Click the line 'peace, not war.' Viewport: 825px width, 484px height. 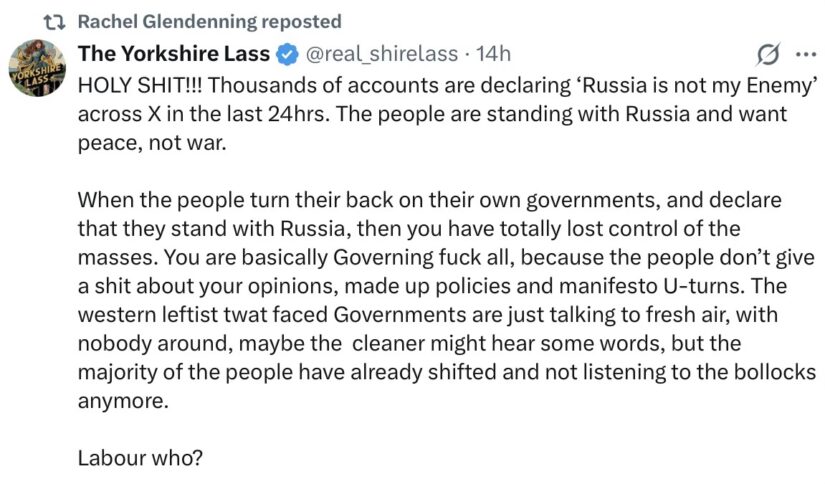pos(152,143)
